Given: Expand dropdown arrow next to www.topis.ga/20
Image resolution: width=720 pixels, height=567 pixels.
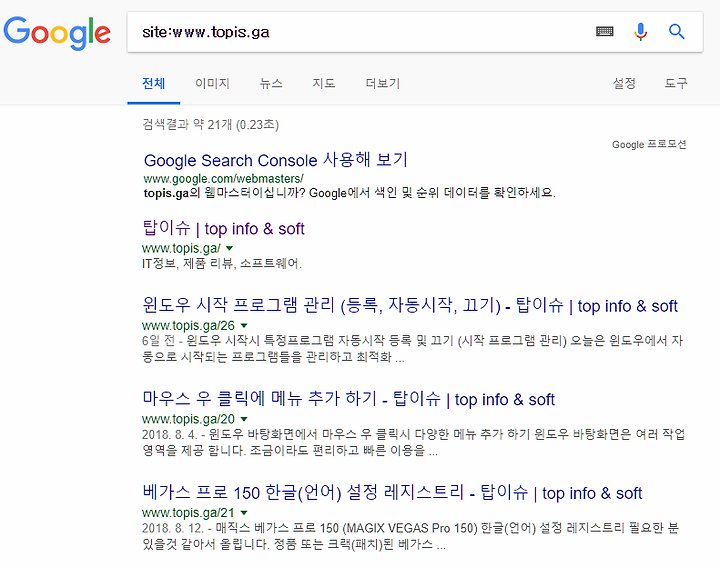Looking at the screenshot, I should pos(244,419).
